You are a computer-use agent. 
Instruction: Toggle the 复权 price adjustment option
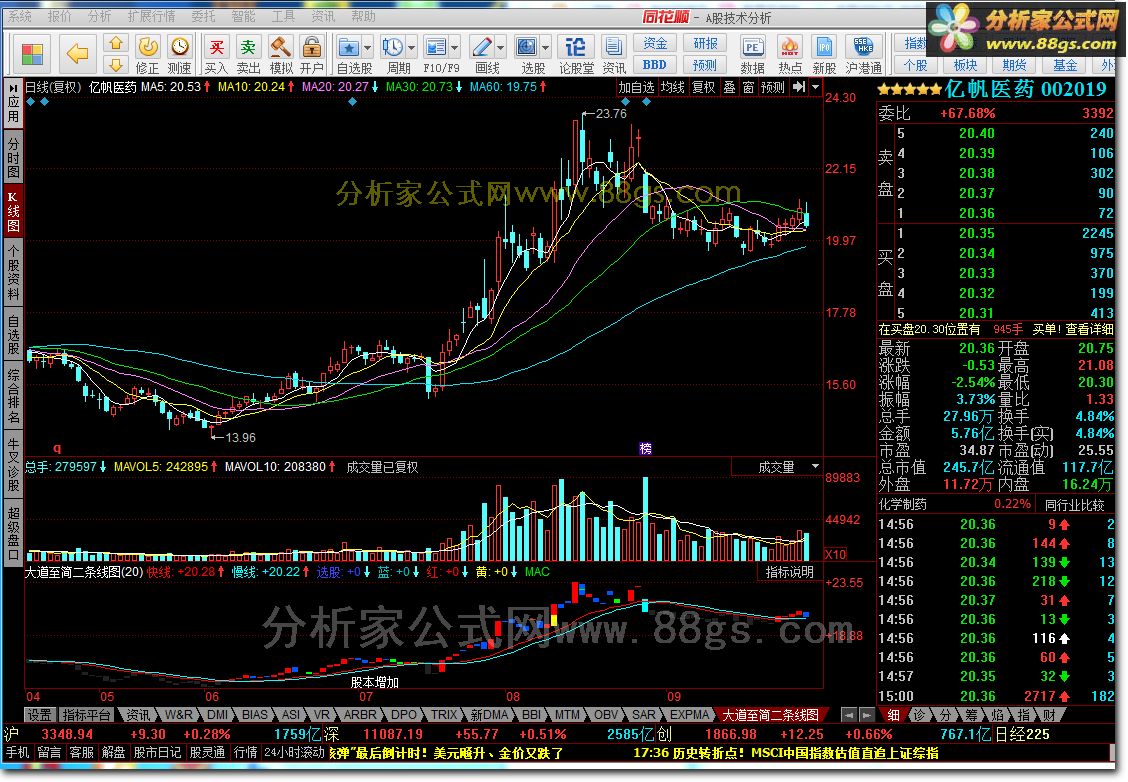point(703,87)
